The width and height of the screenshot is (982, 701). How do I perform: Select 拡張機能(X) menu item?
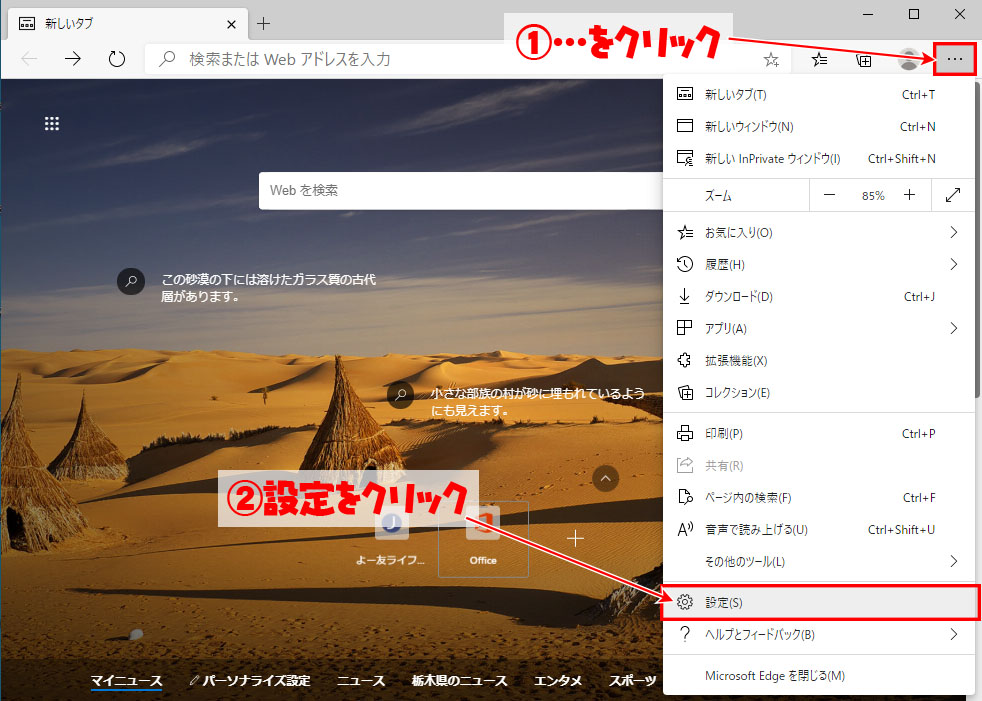(817, 360)
